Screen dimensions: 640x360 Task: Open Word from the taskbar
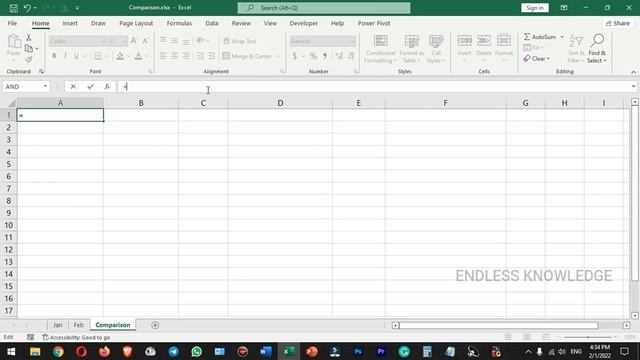coord(266,351)
